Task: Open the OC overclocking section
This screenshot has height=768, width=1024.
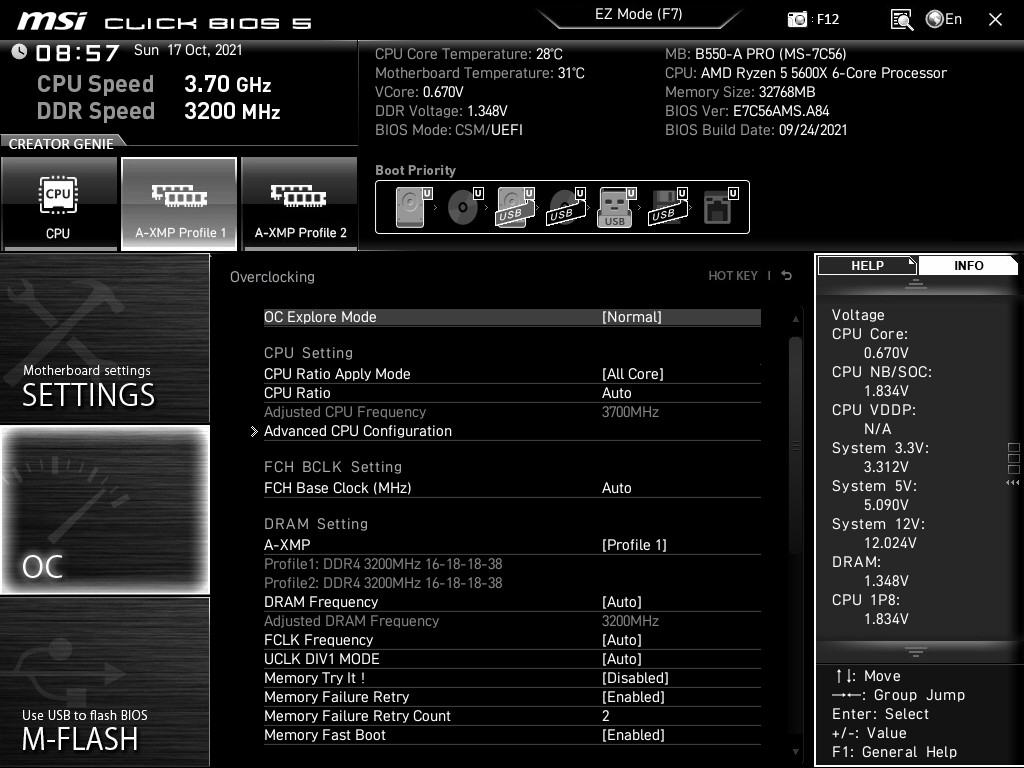Action: pyautogui.click(x=105, y=510)
